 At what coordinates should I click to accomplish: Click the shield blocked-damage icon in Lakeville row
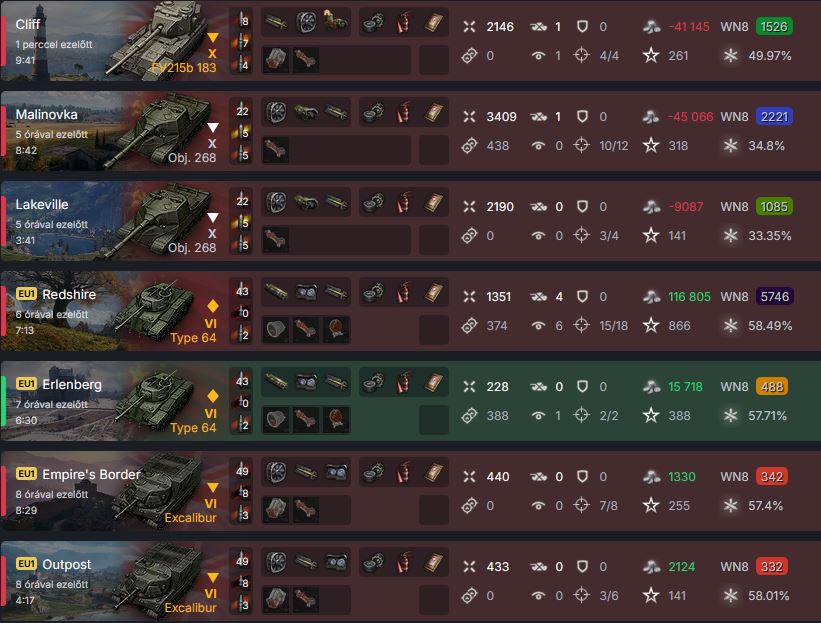582,206
